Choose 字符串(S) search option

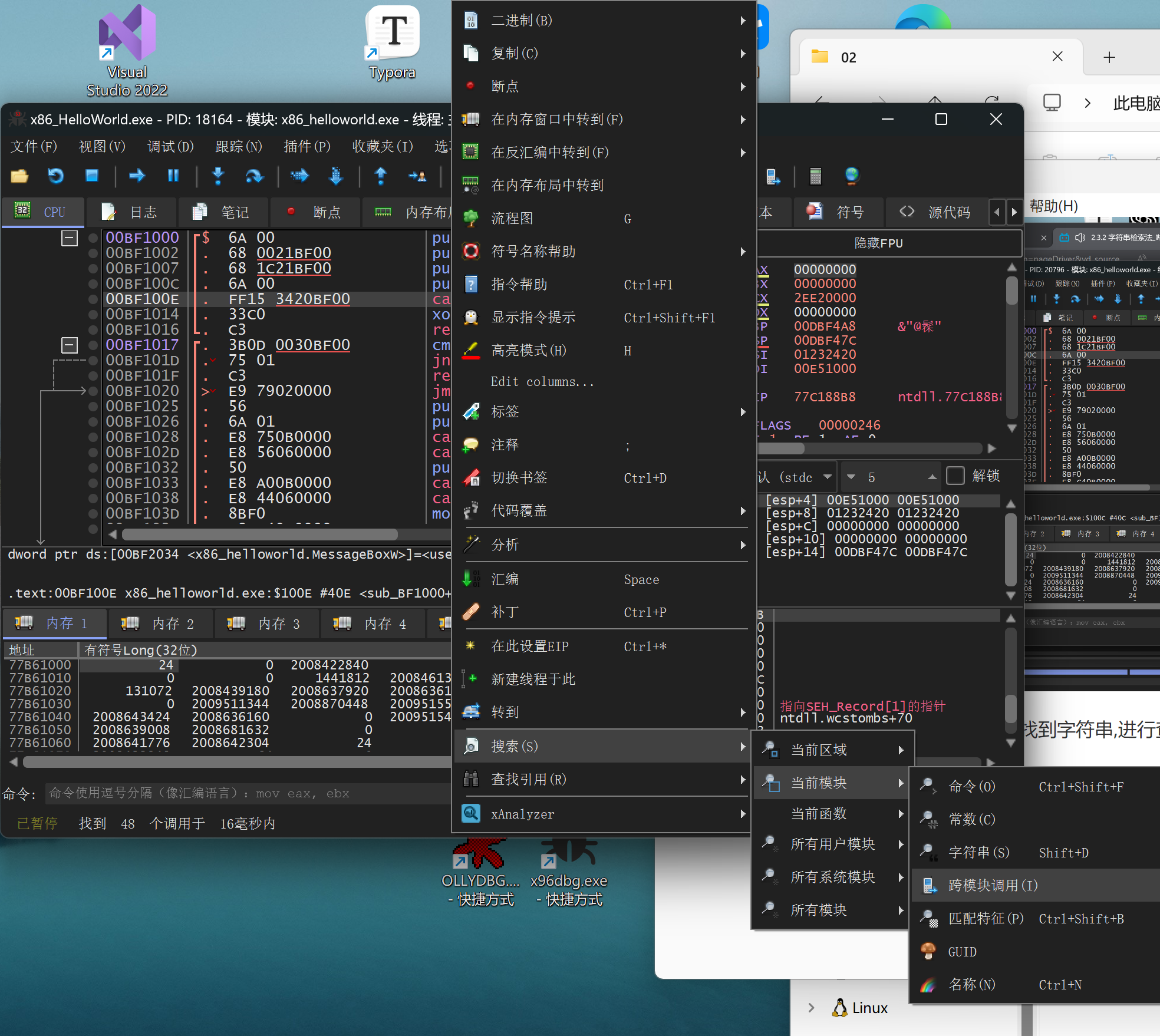(x=978, y=852)
